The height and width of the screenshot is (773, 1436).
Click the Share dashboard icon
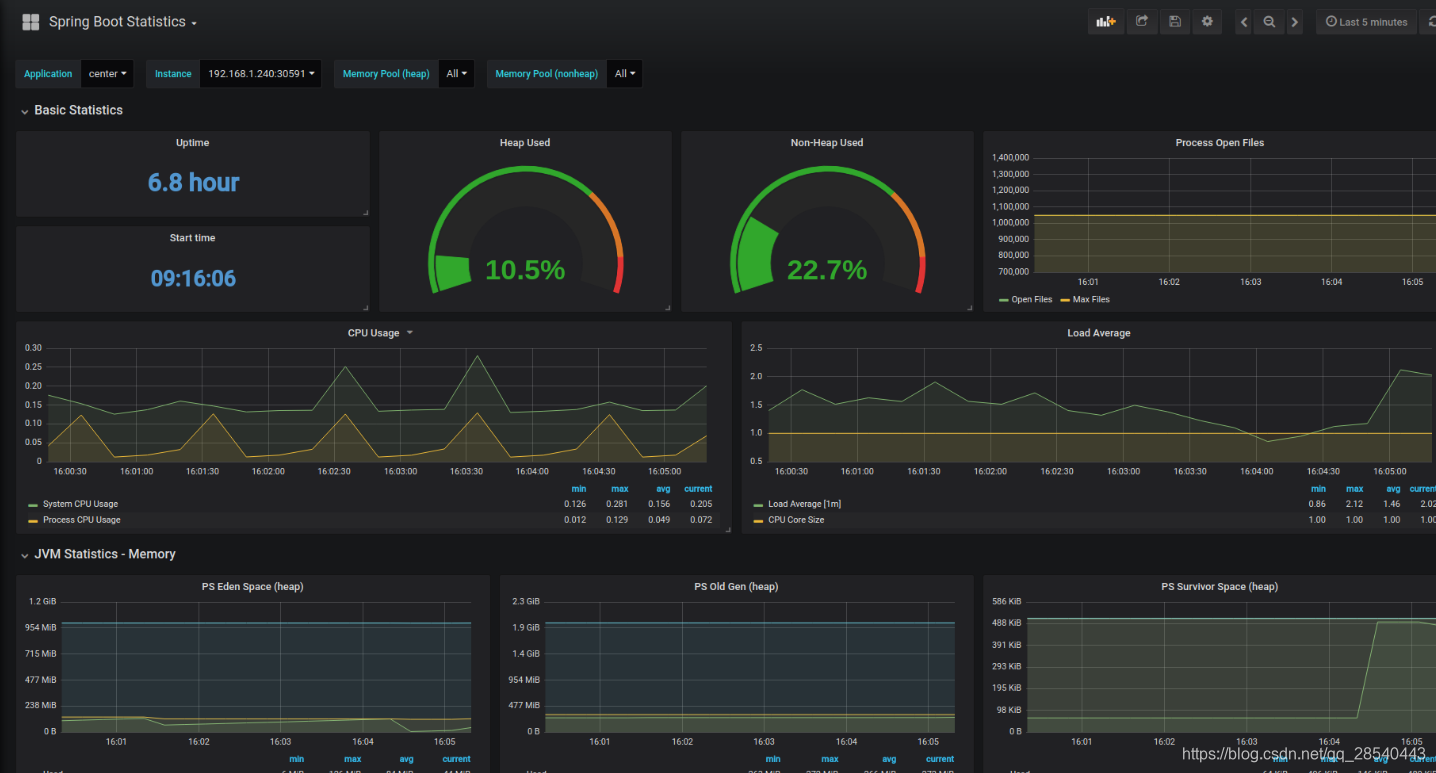point(1142,22)
